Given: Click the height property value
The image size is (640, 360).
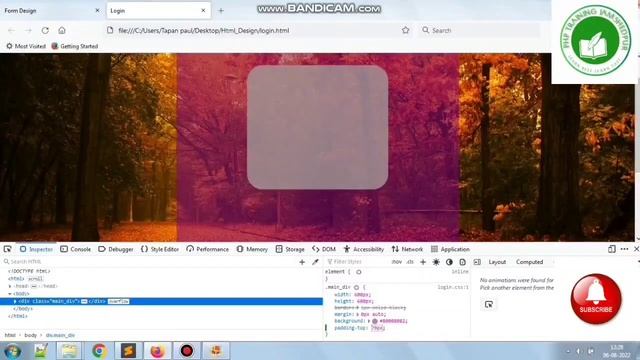Looking at the screenshot, I should coord(364,301).
